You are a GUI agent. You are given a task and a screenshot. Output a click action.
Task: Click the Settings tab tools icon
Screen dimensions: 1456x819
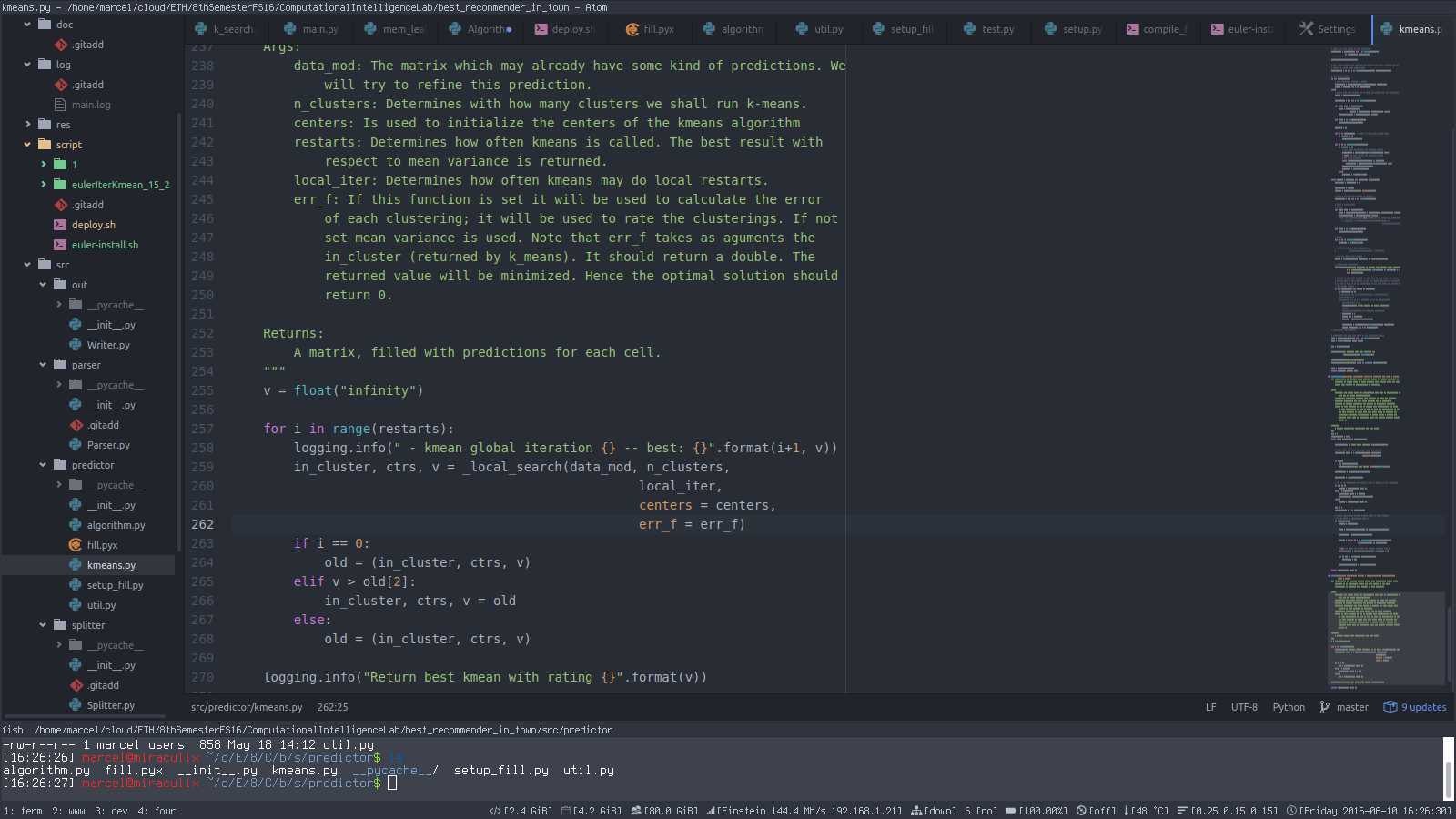click(1306, 29)
